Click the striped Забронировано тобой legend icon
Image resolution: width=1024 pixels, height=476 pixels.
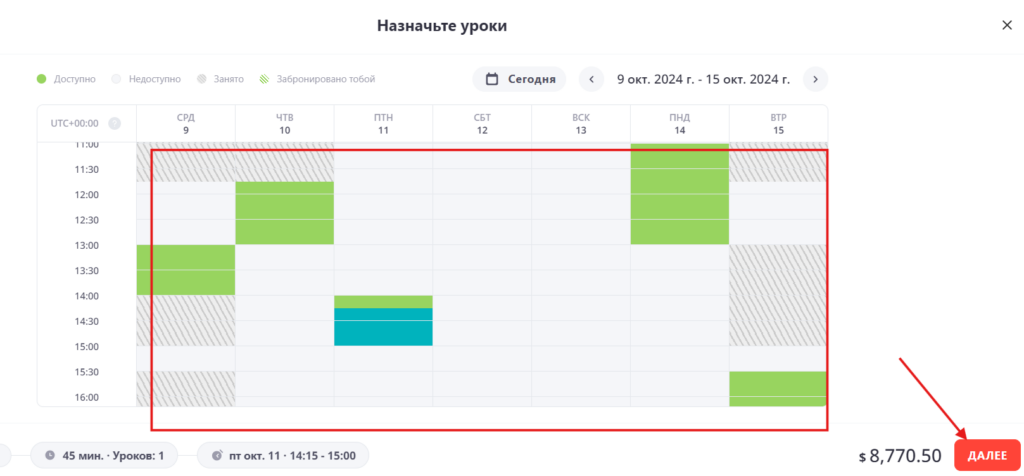[x=264, y=79]
